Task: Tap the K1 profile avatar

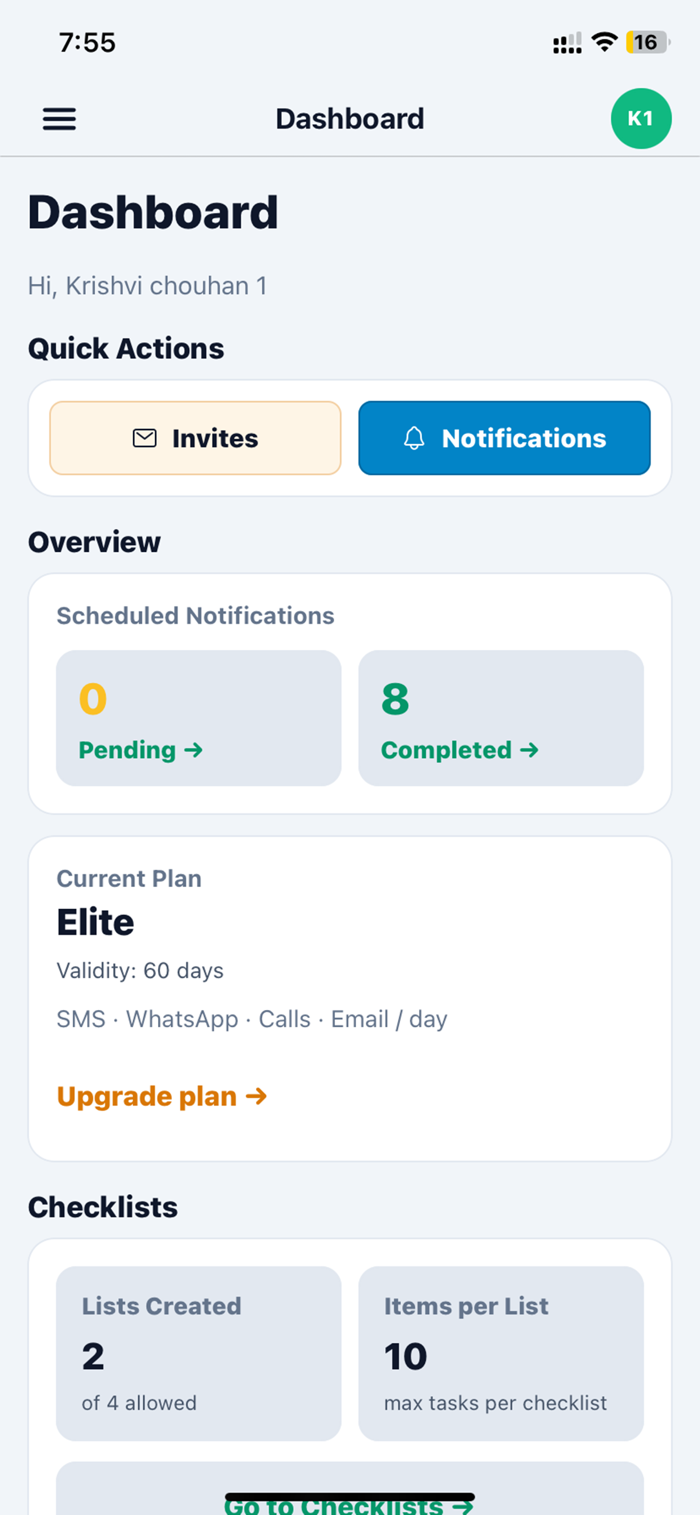Action: (x=641, y=119)
